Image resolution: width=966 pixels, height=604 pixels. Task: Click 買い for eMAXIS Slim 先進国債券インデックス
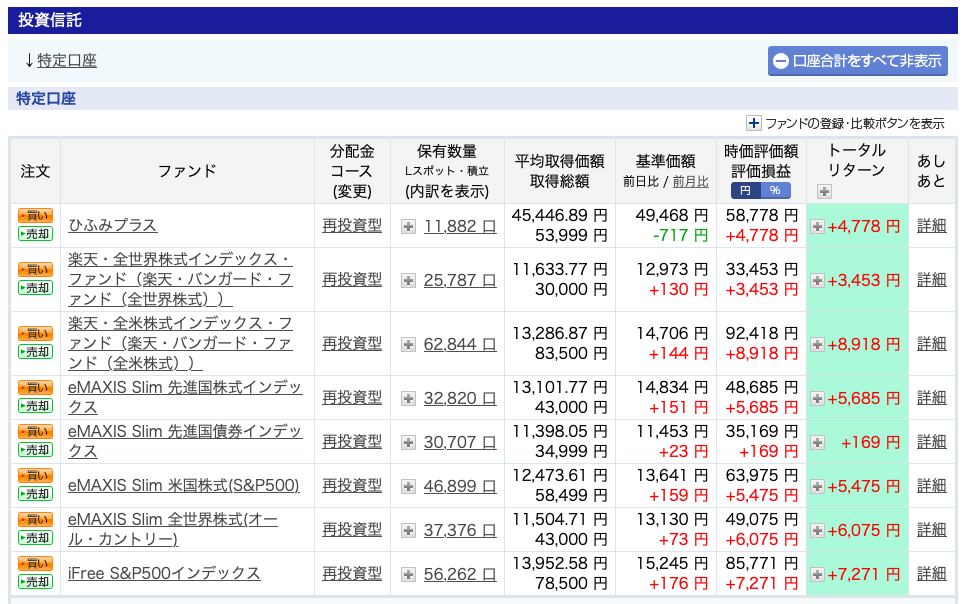(x=35, y=431)
